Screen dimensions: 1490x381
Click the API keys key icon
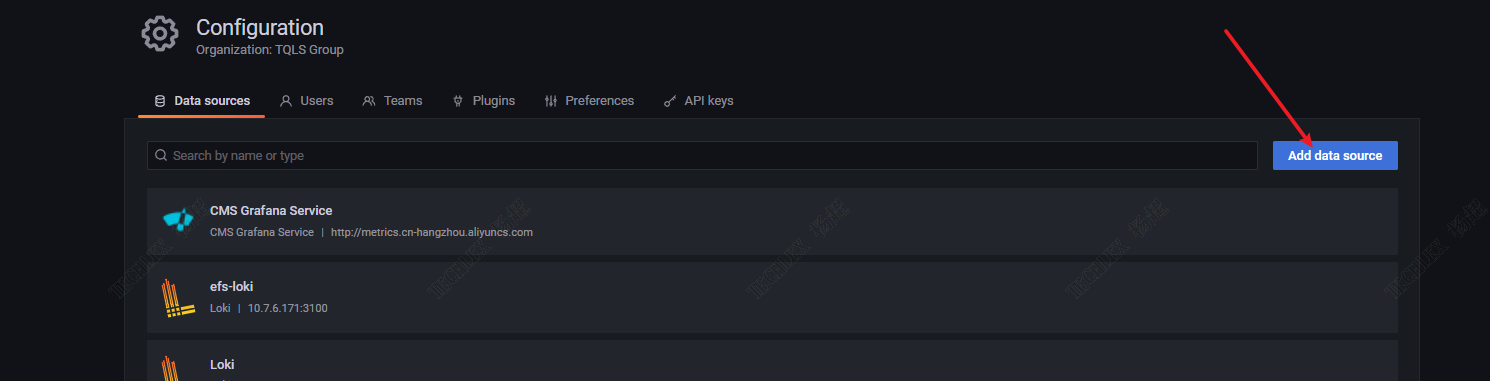(x=670, y=101)
